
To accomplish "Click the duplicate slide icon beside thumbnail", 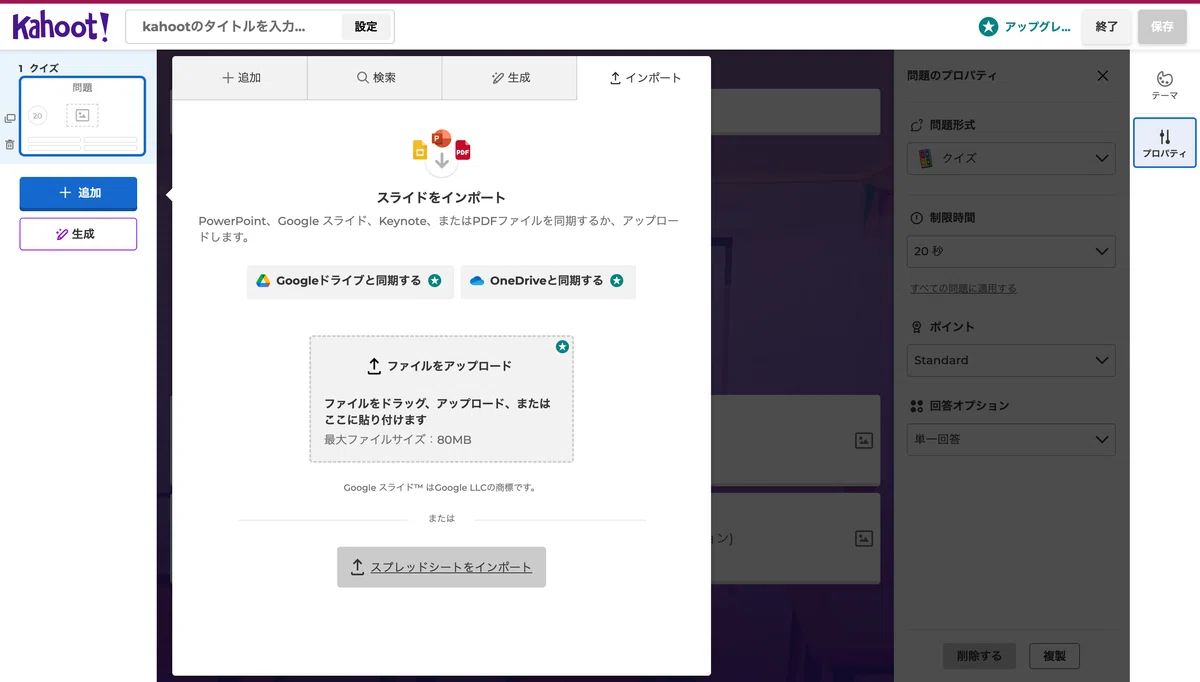I will [x=10, y=118].
